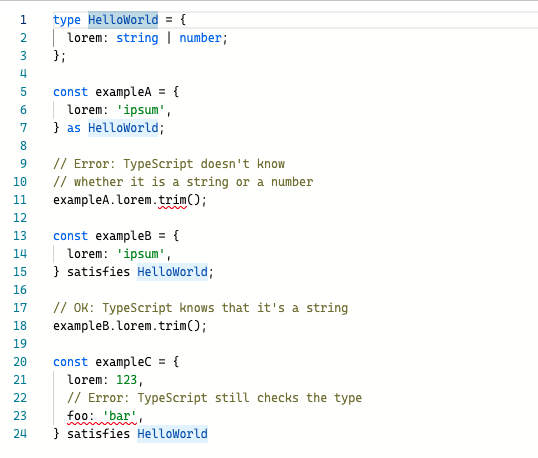
Task: Click HelloWorld reference on line 7
Action: point(123,128)
